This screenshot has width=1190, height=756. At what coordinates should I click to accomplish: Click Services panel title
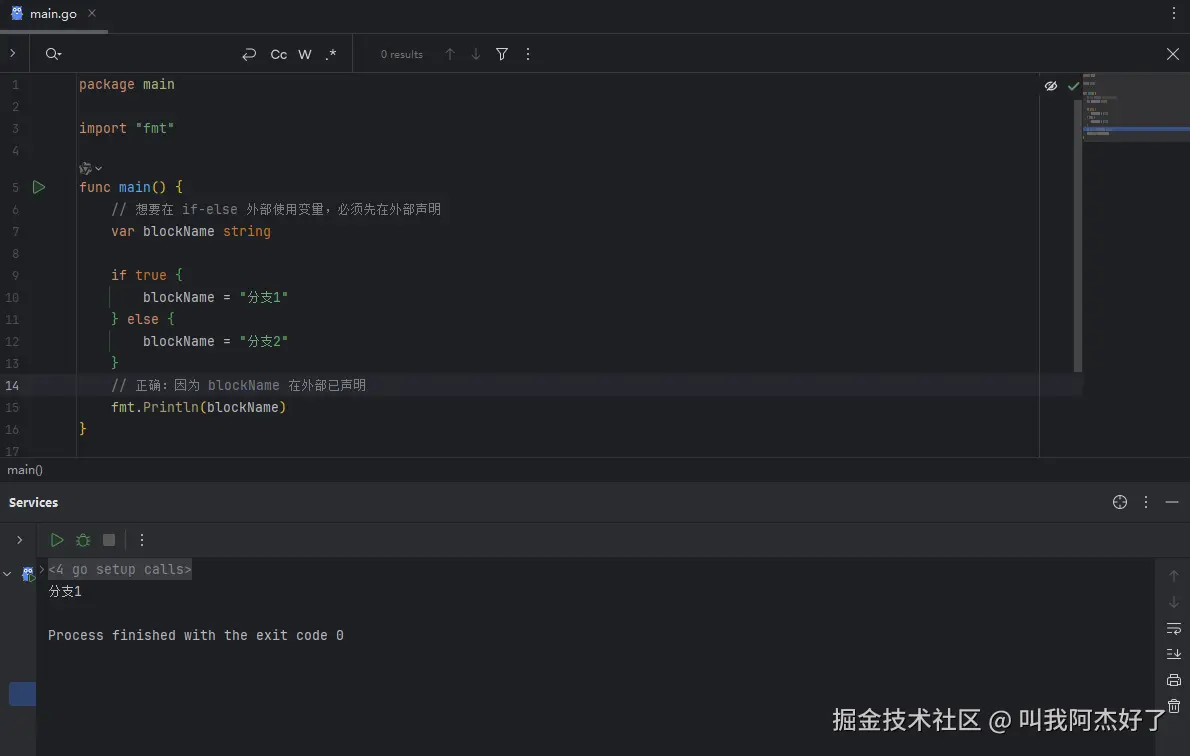(33, 502)
